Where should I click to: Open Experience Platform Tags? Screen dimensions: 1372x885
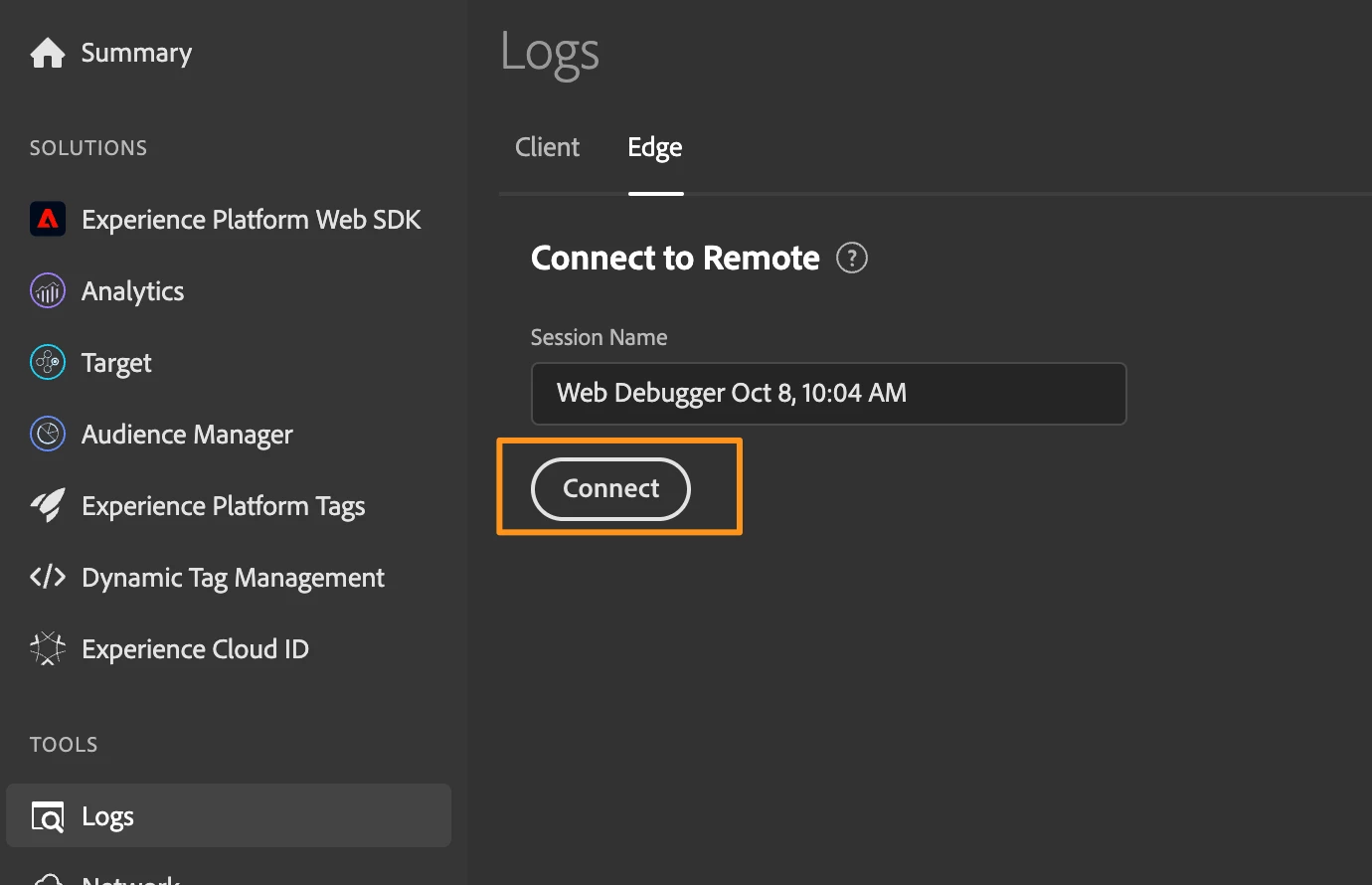pos(224,506)
